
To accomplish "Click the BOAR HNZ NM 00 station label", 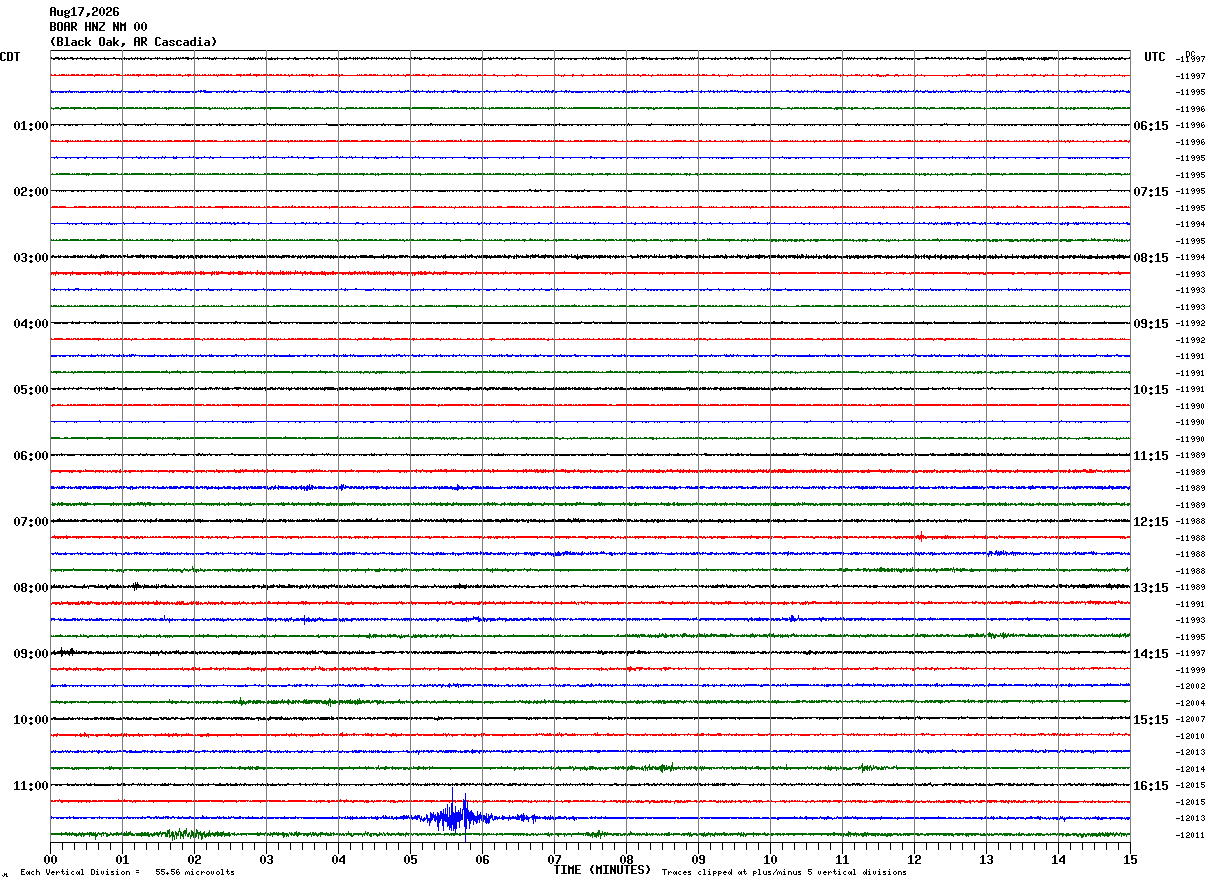I will [98, 27].
